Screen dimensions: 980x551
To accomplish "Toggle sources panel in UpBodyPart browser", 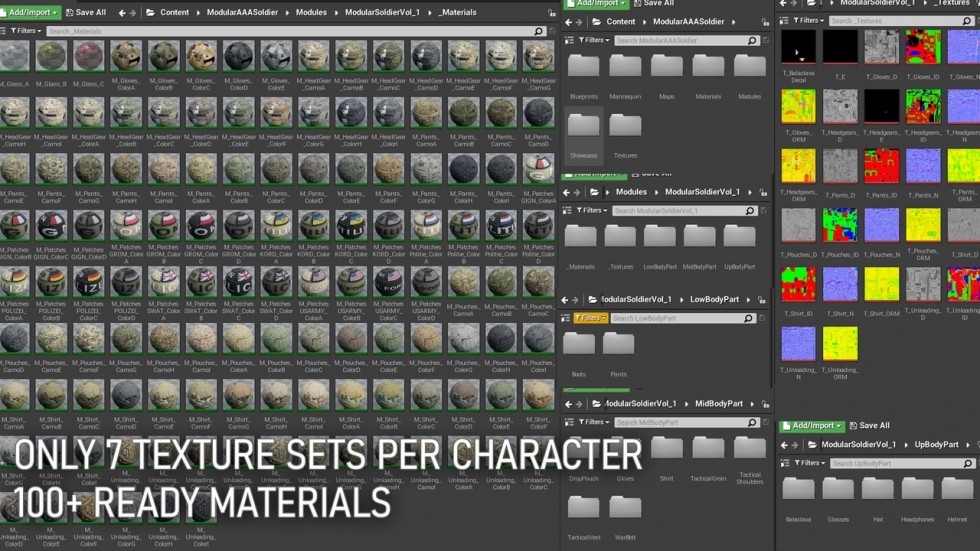I will coord(784,463).
